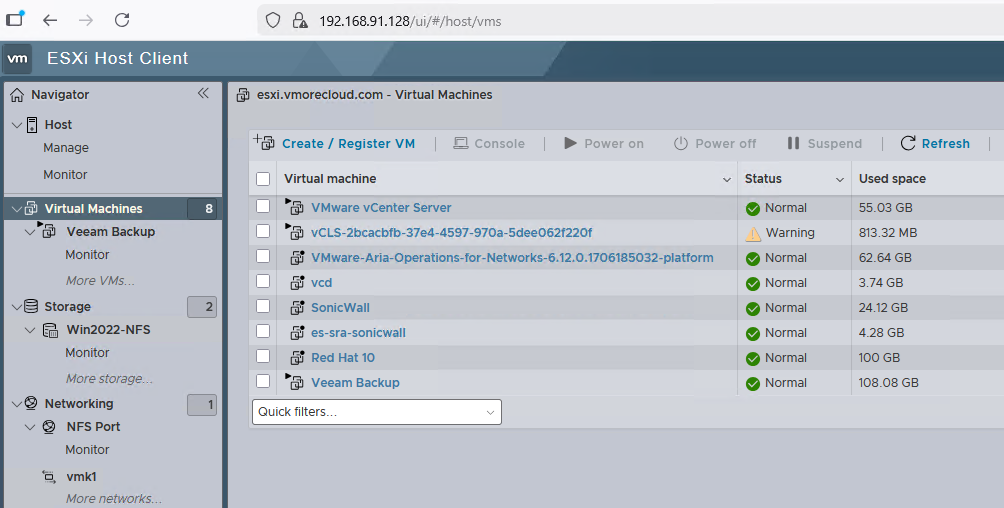Open More VMs... in Navigator
Image resolution: width=1004 pixels, height=508 pixels.
point(100,281)
